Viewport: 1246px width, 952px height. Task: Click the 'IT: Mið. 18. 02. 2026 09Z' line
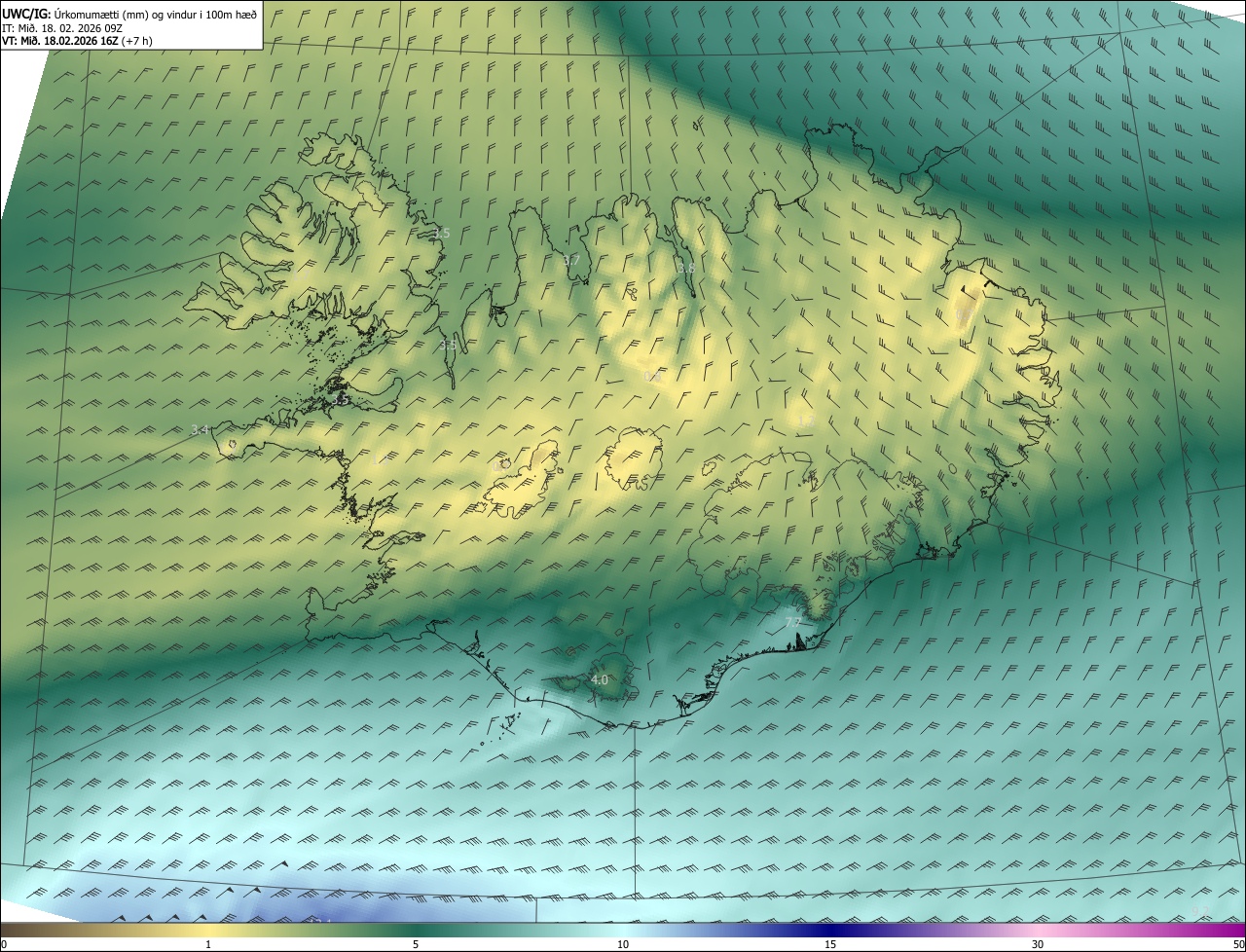[x=61, y=28]
